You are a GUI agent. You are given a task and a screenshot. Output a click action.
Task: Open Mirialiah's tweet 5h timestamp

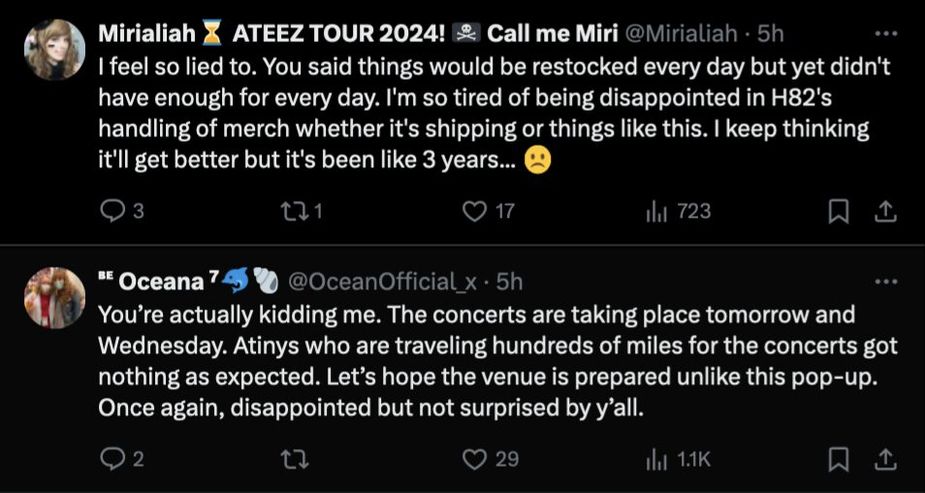point(770,33)
